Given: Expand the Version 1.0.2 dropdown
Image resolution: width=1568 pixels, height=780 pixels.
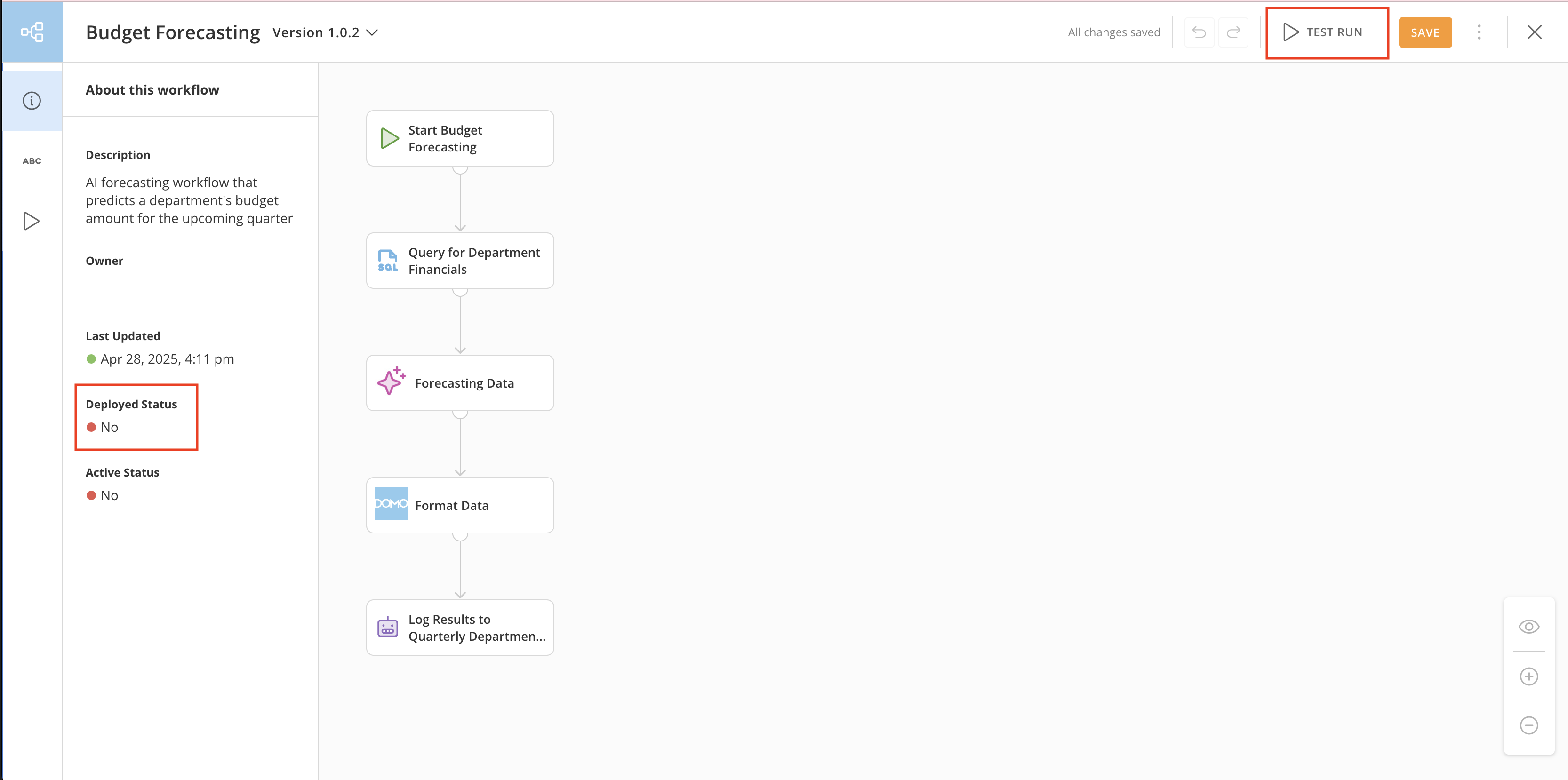Looking at the screenshot, I should (325, 33).
